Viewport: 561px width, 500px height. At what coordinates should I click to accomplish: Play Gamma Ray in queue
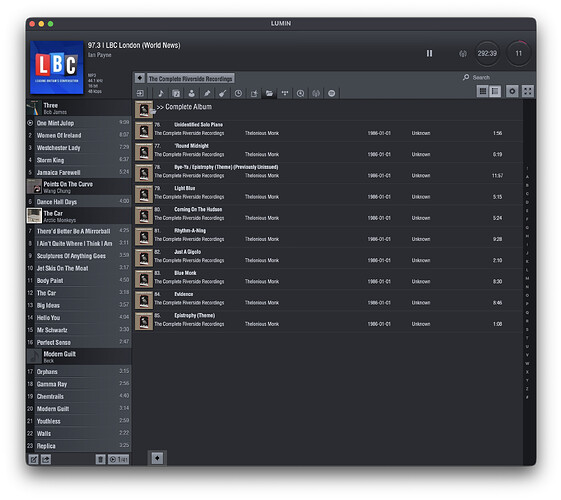point(79,384)
